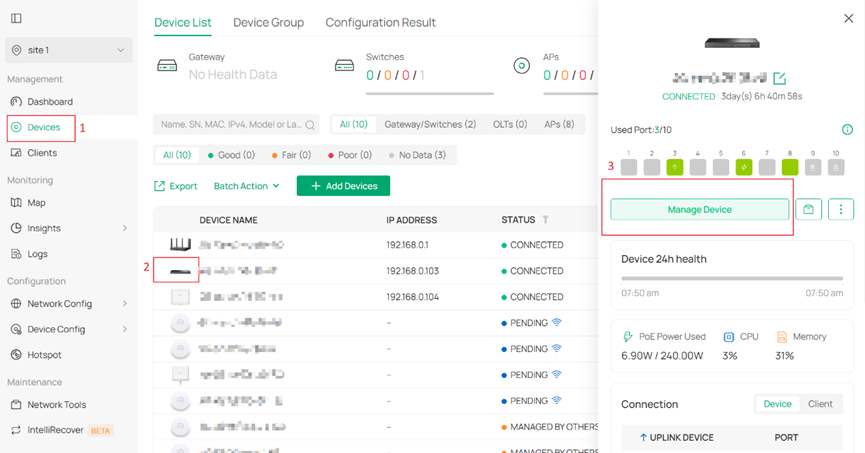Viewport: 865px width, 453px height.
Task: Open the STATUS column filter icon
Action: point(545,220)
